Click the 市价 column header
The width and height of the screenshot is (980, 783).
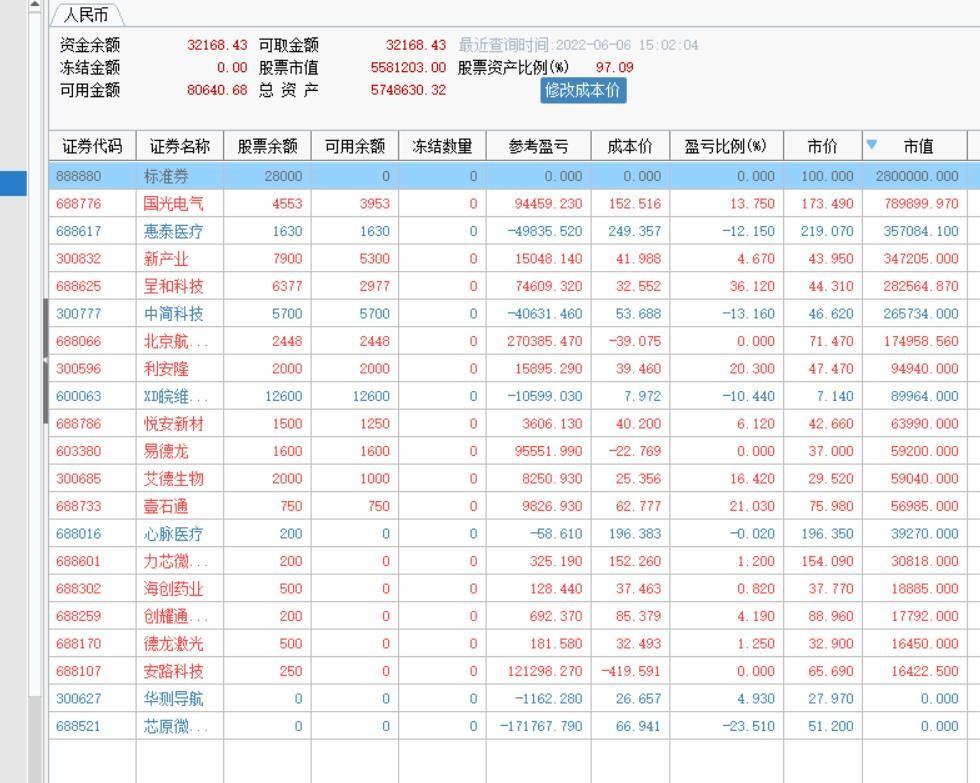(822, 146)
